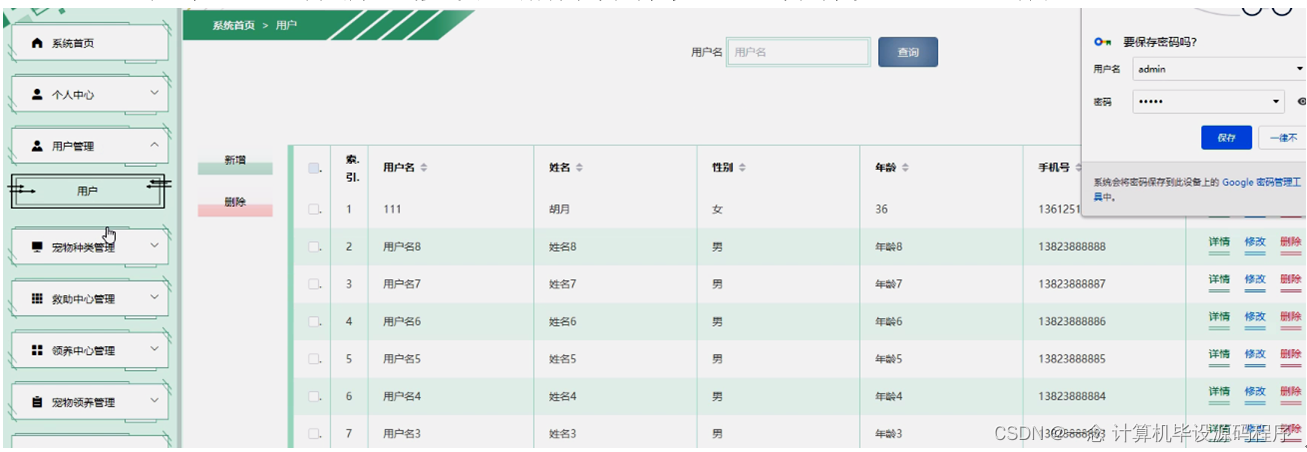
Task: Check the box for row 用户名3
Action: (x=313, y=434)
